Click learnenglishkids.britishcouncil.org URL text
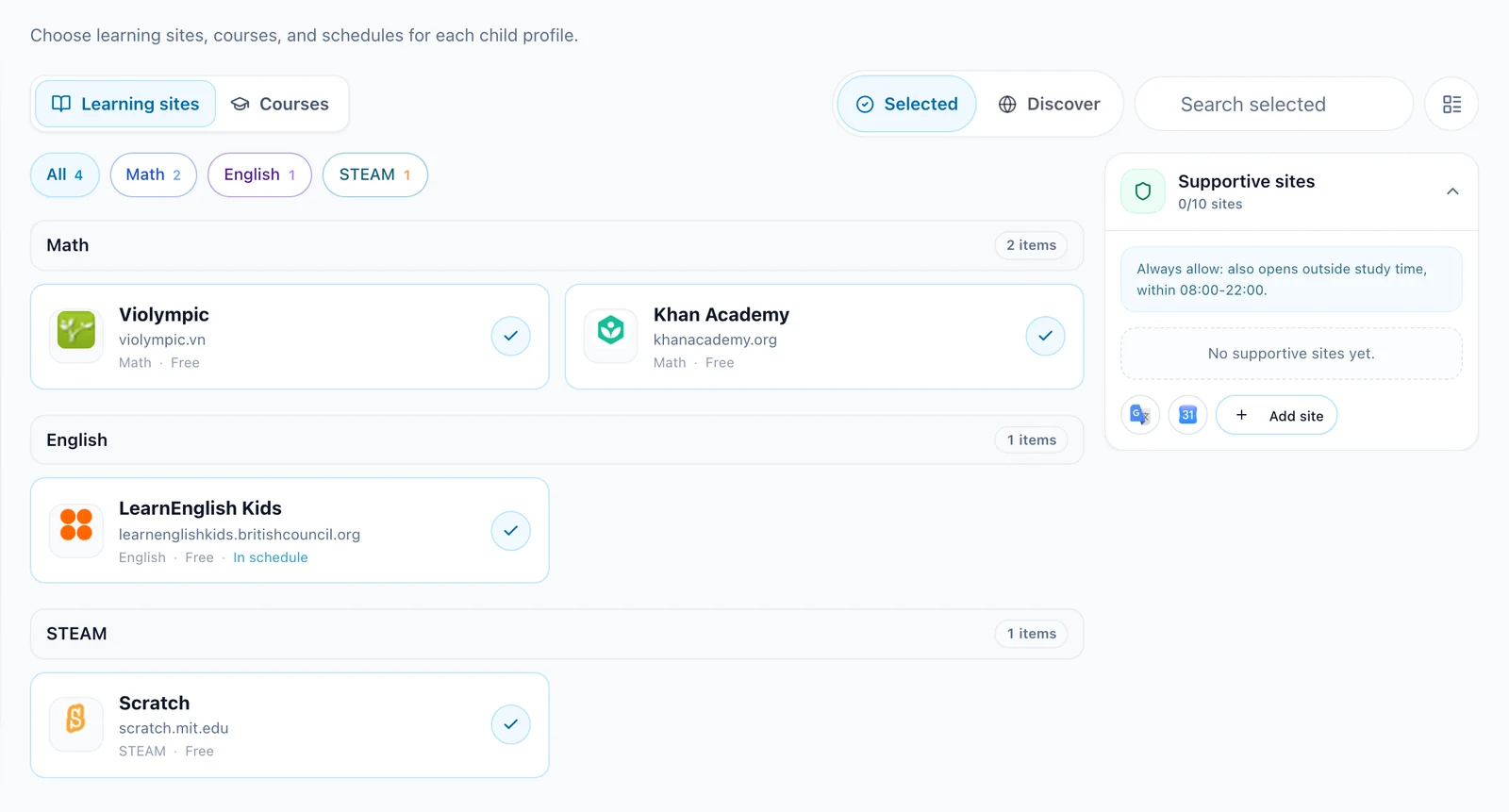This screenshot has height=812, width=1509. tap(240, 535)
